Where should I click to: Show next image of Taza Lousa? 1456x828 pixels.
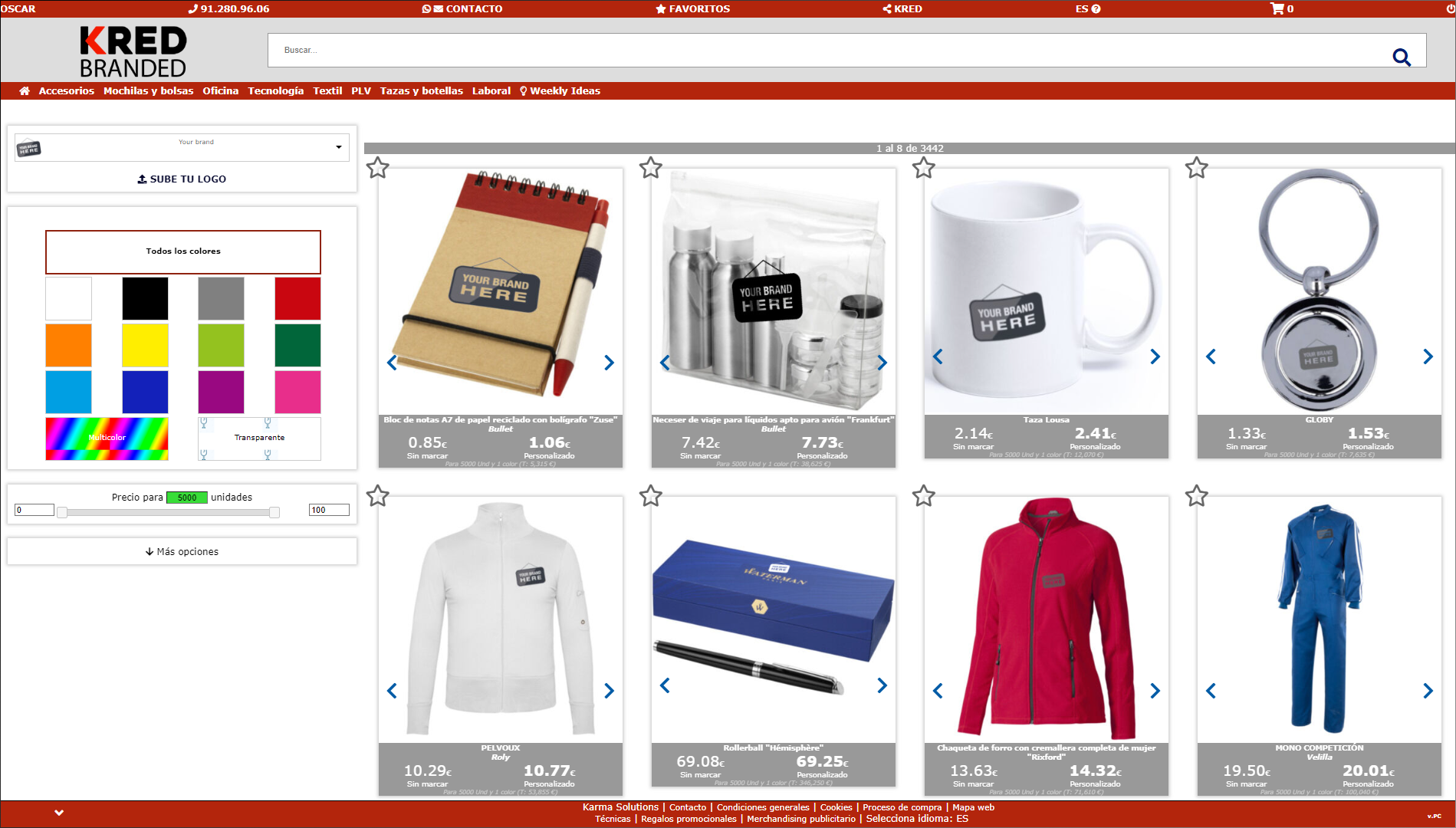tap(1155, 356)
